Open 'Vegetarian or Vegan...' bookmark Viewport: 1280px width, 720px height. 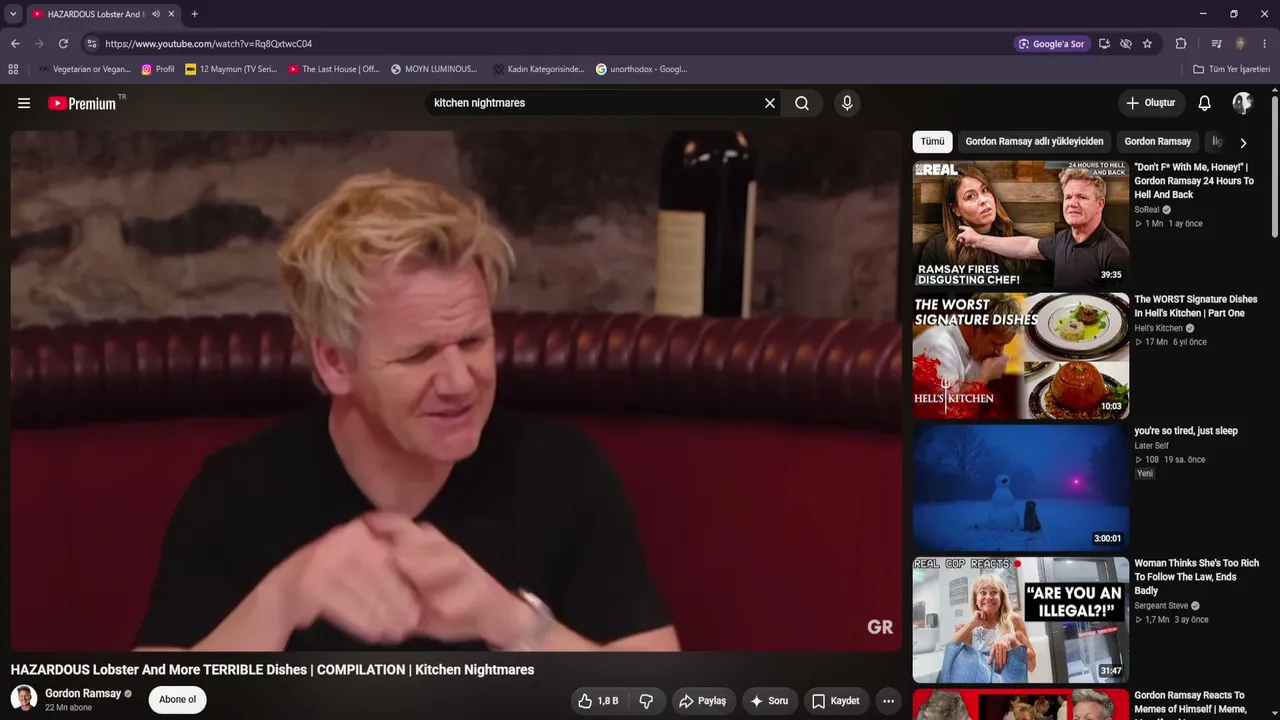(84, 69)
